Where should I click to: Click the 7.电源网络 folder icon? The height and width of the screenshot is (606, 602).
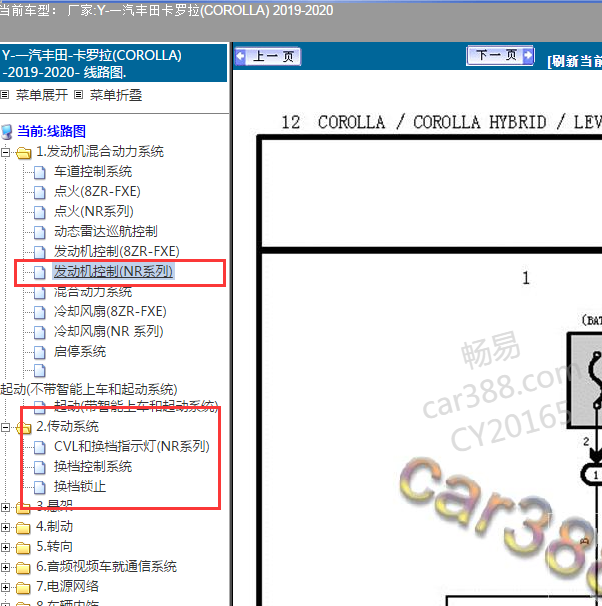[24, 588]
